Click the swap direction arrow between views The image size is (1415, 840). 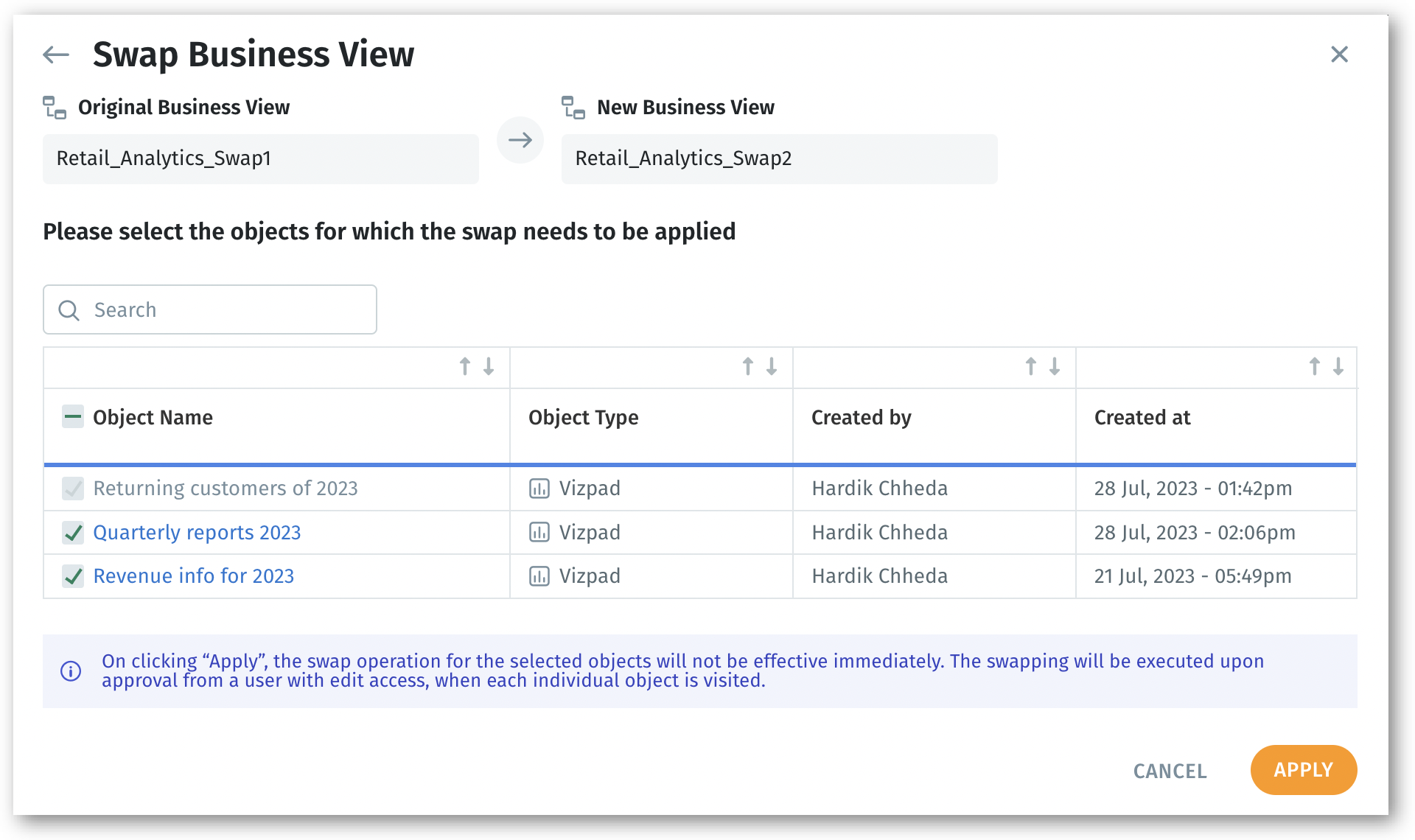[x=520, y=140]
